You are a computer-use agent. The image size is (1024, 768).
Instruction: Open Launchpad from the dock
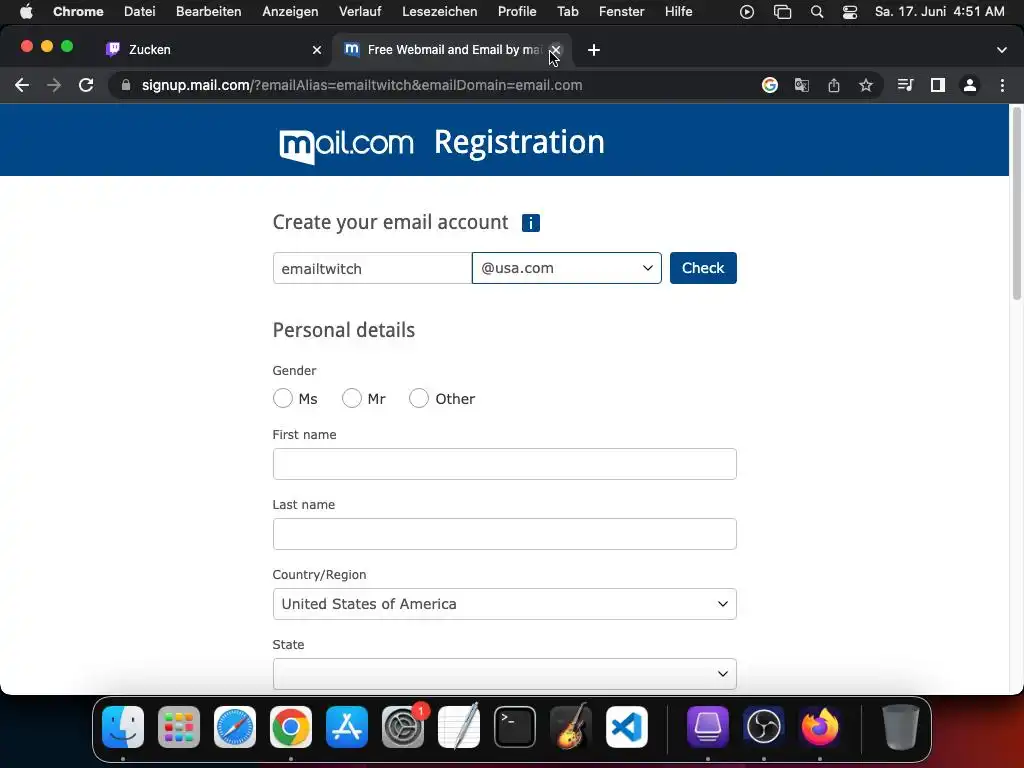click(x=179, y=727)
